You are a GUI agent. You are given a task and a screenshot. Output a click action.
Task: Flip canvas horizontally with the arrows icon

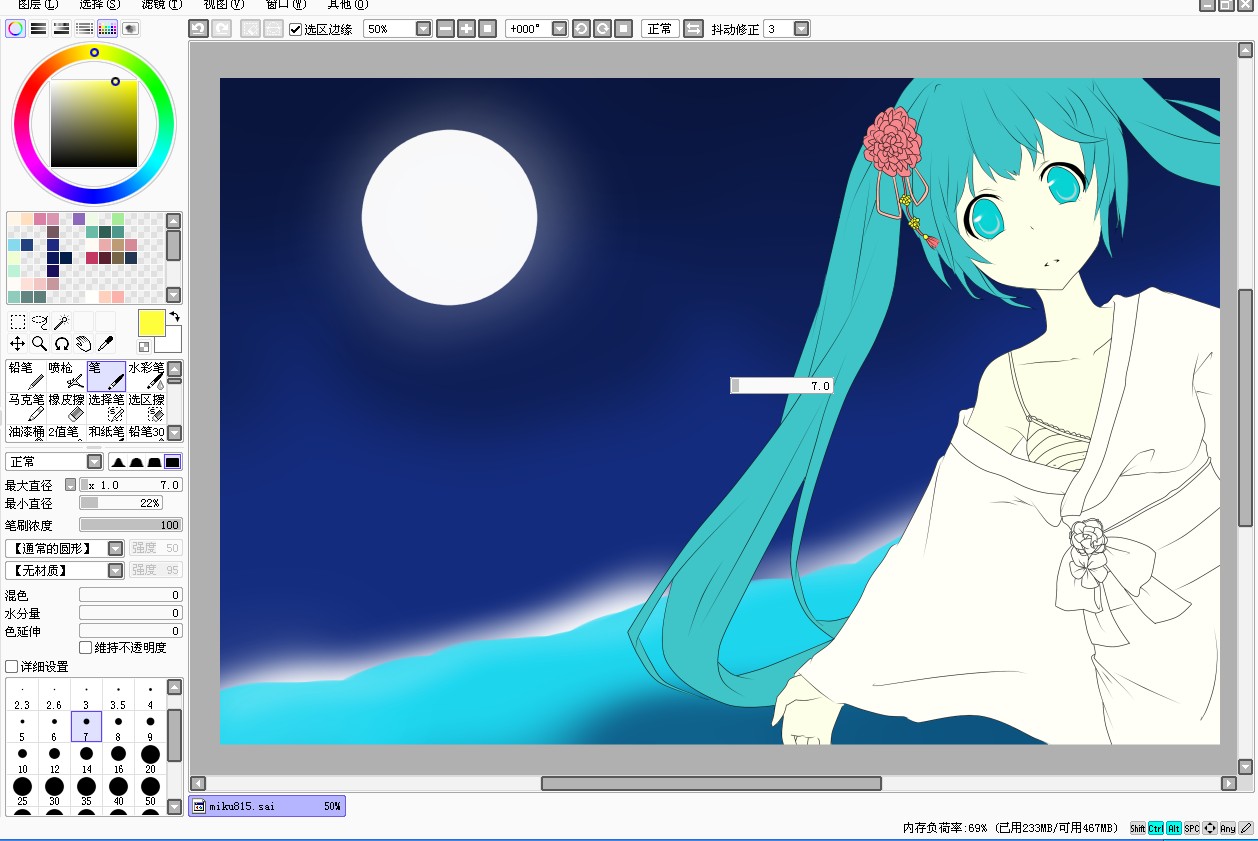pos(693,29)
